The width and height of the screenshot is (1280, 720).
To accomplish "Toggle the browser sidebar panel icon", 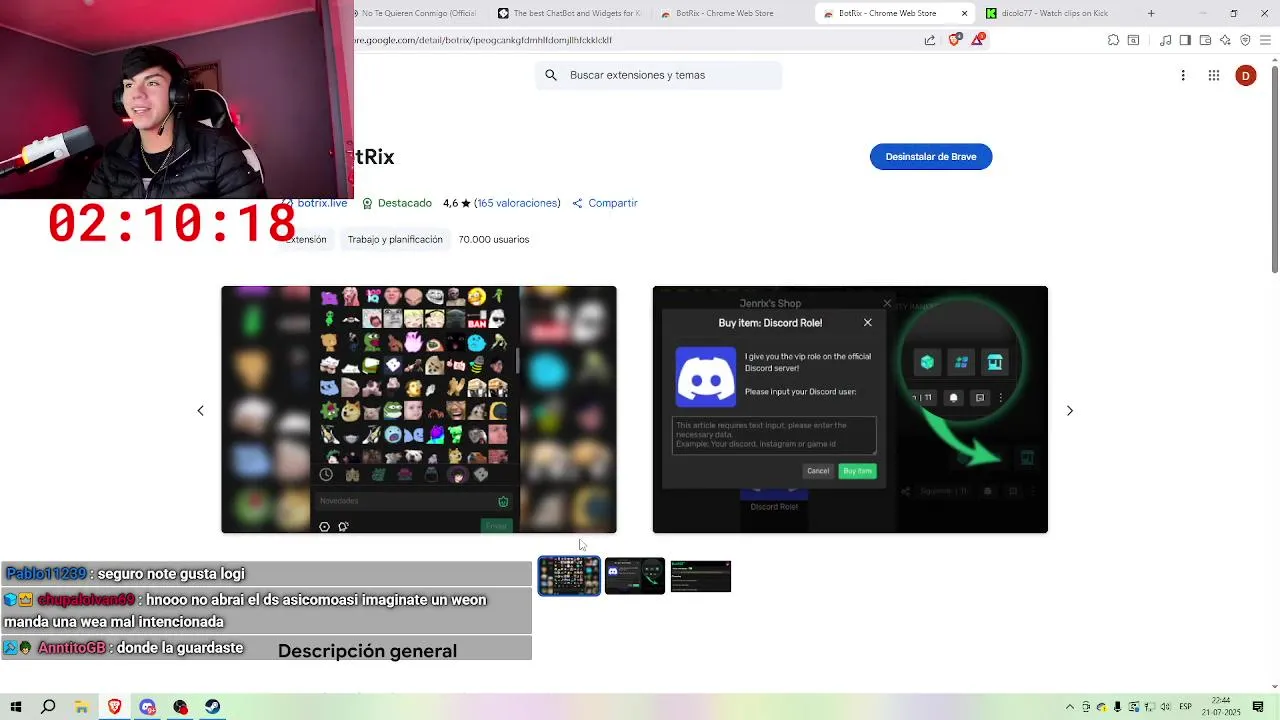I will 1185,40.
